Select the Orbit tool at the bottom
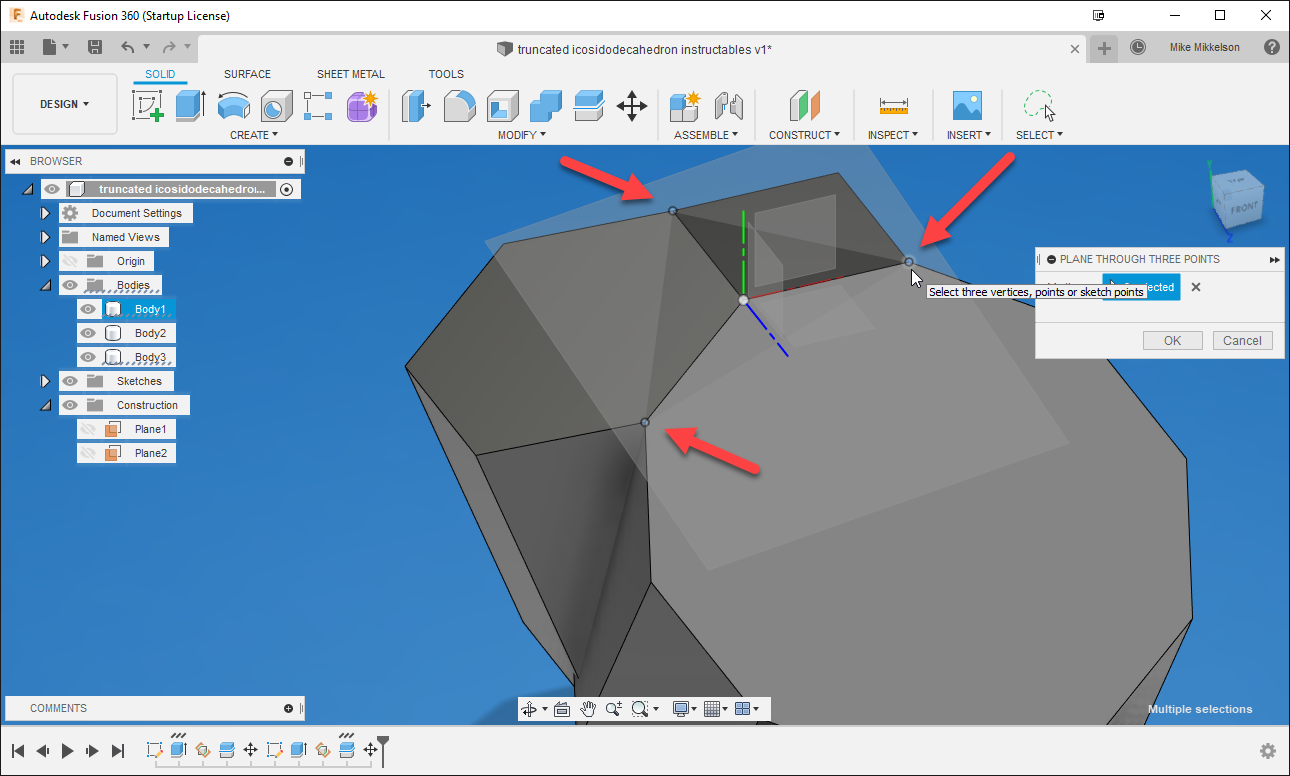 [x=528, y=709]
